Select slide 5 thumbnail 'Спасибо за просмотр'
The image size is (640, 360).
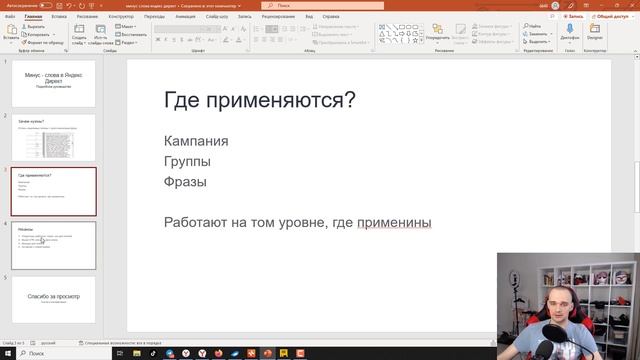(53, 300)
